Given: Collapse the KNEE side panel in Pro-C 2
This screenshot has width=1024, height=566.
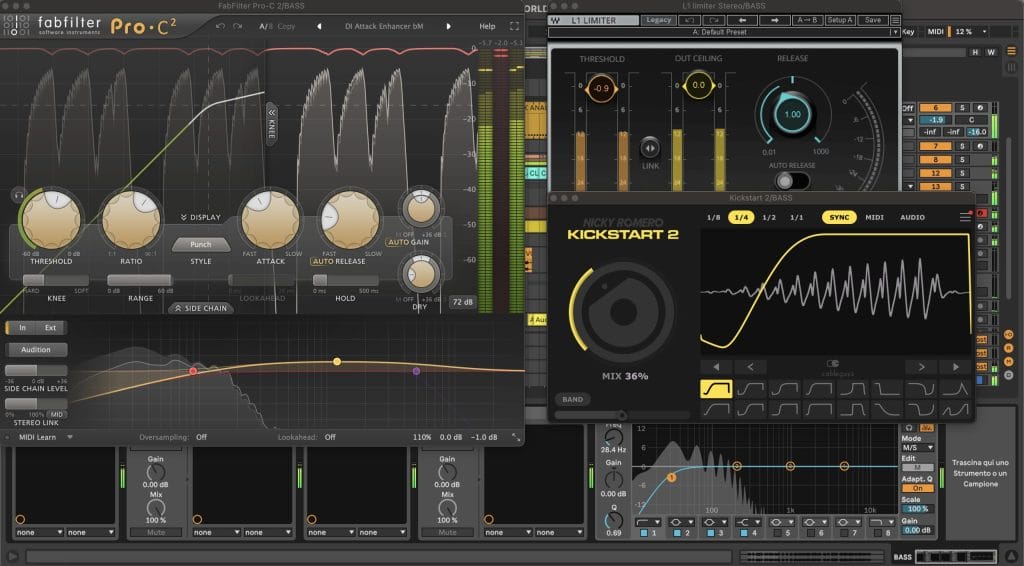Looking at the screenshot, I should click(x=272, y=123).
